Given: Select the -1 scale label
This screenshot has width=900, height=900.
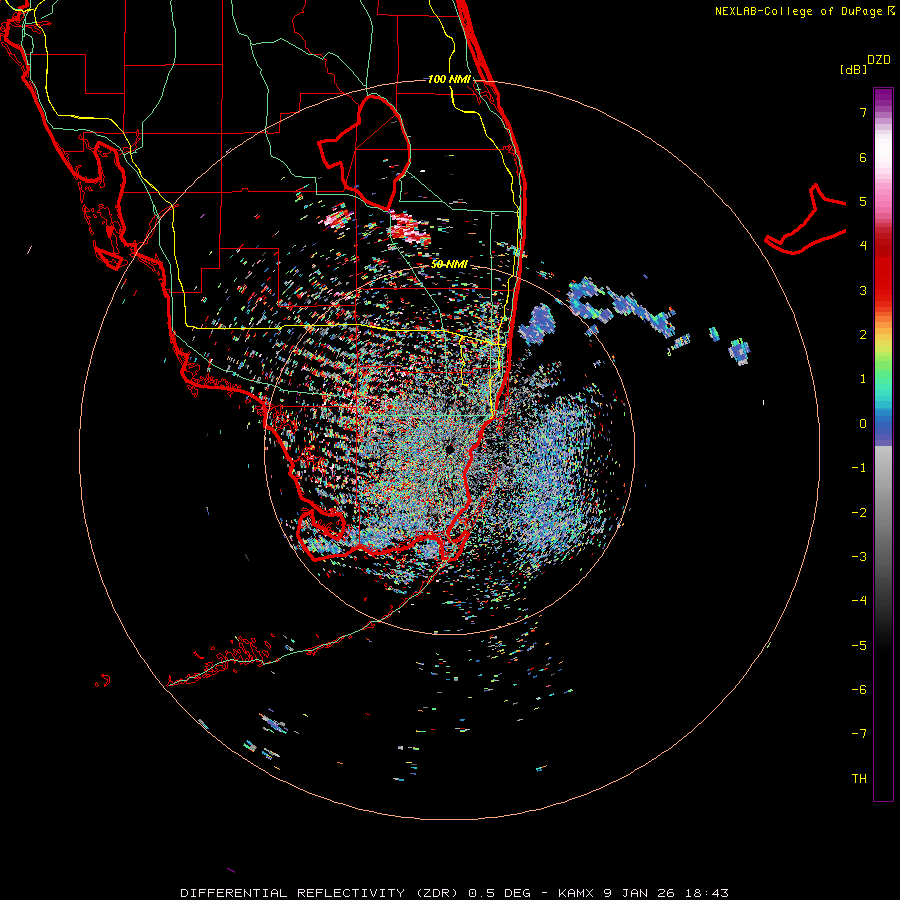Looking at the screenshot, I should (859, 468).
